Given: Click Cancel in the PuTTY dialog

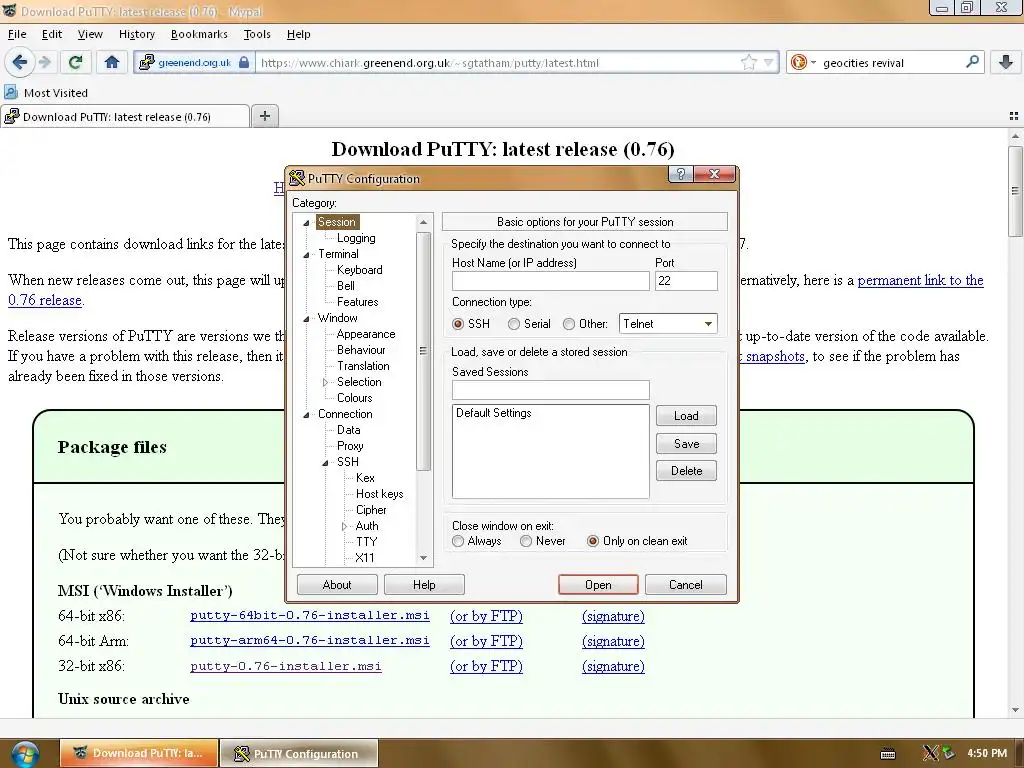Looking at the screenshot, I should [686, 584].
